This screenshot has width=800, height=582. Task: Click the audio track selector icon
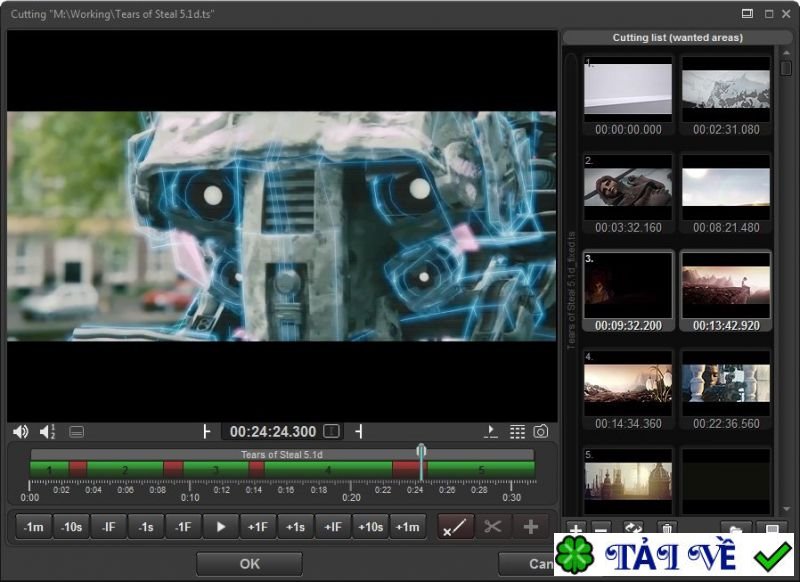47,432
